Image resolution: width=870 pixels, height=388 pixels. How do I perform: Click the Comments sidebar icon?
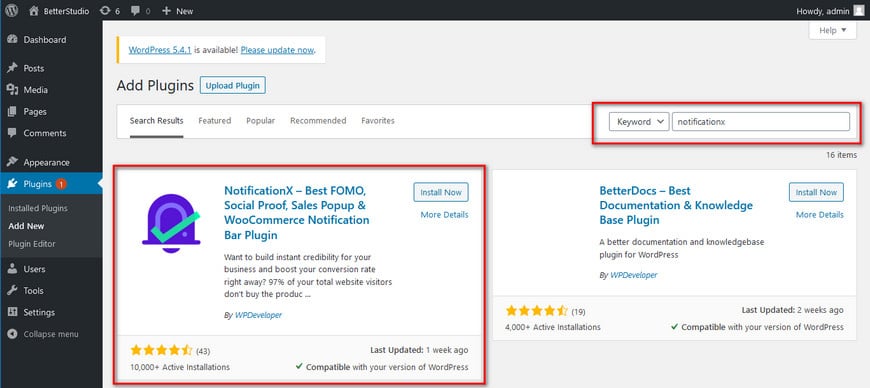(12, 133)
